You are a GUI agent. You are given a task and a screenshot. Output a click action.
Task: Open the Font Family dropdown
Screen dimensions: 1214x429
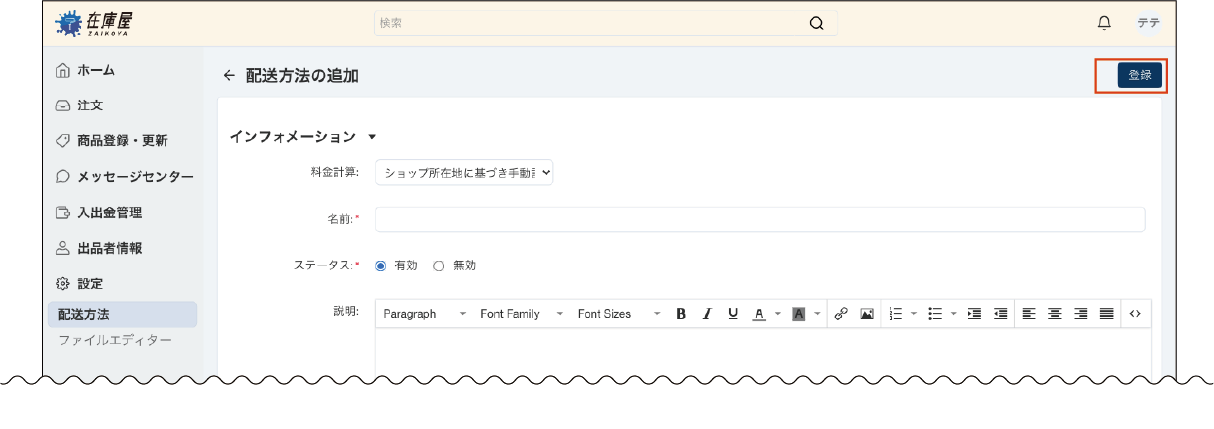click(521, 314)
